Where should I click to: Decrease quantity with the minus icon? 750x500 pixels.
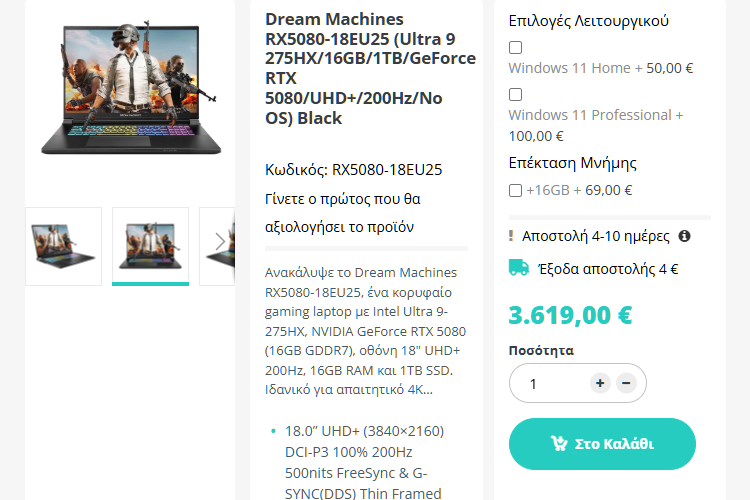626,383
